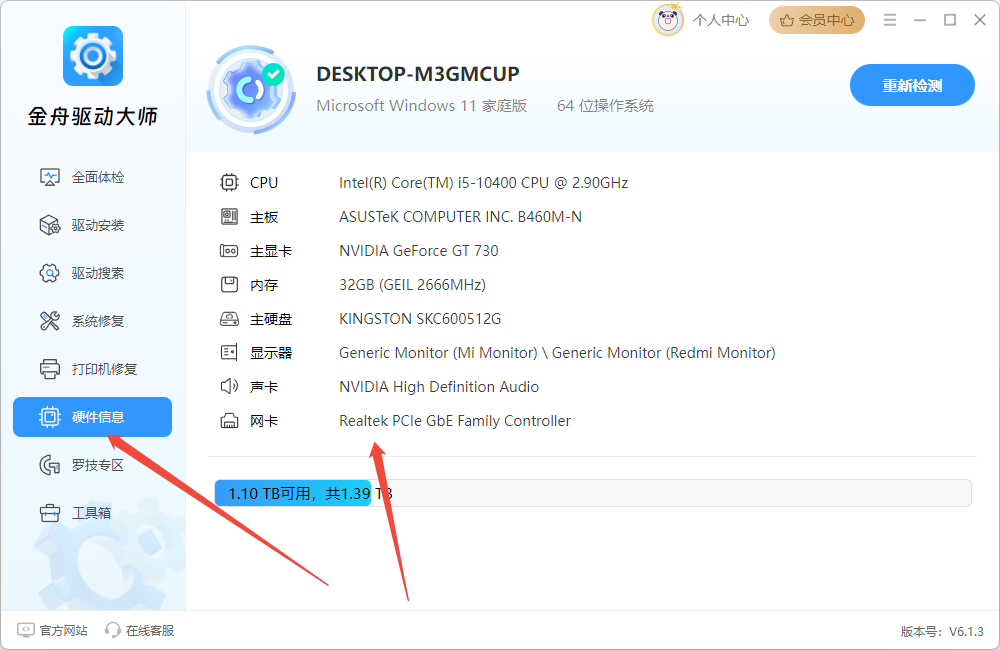This screenshot has width=1000, height=650.
Task: Click the KINGSTON SKC600512G value
Action: coord(420,319)
